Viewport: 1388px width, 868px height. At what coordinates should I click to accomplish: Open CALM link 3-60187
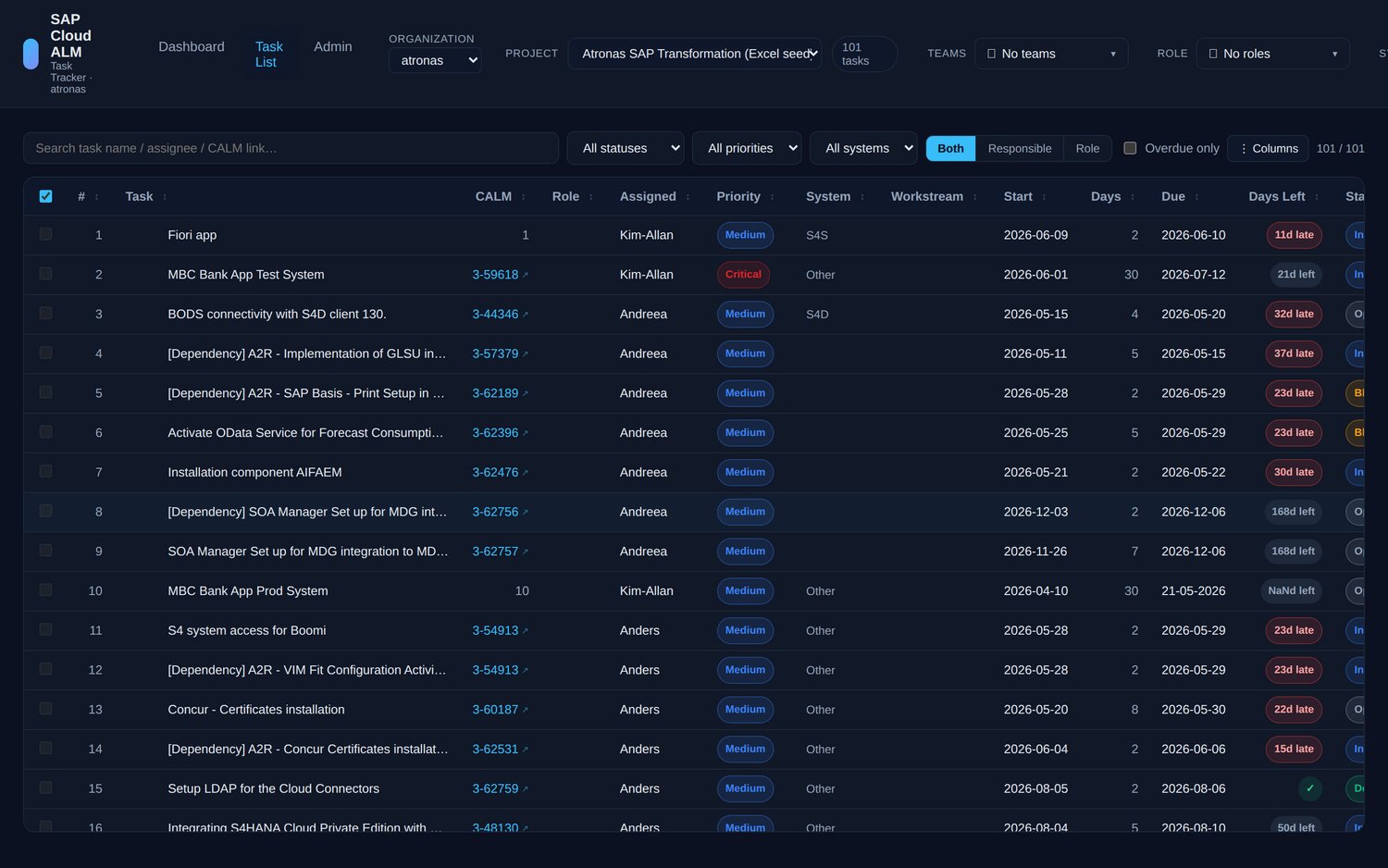pyautogui.click(x=495, y=710)
